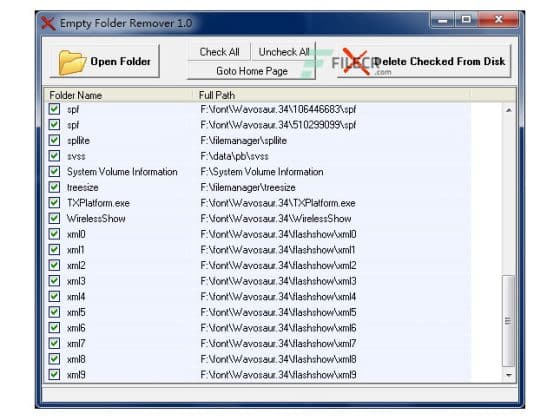Click path ending in 510299099\spf
Screen dimensions: 560x420
[278, 125]
